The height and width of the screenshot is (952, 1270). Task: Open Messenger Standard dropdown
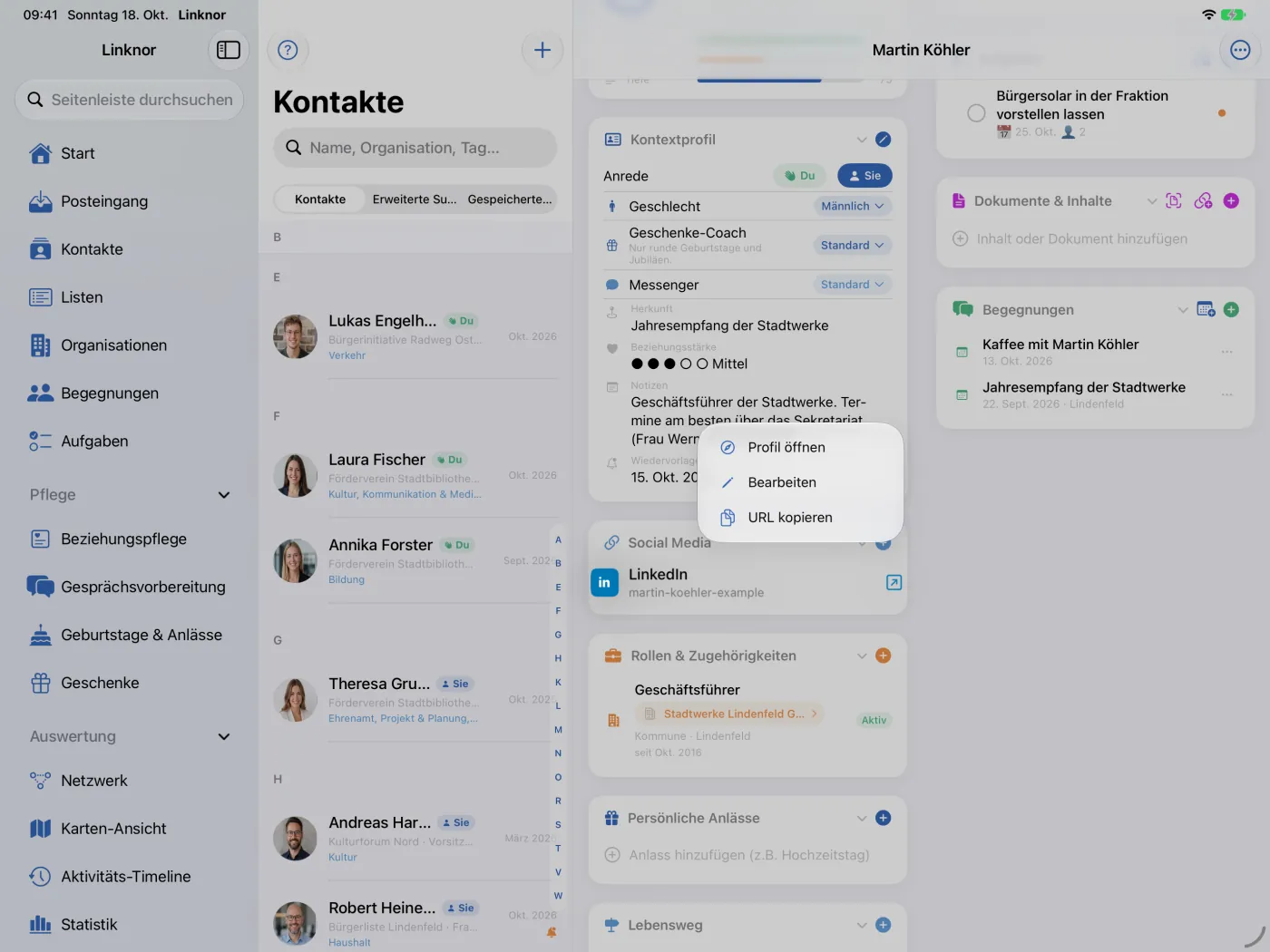click(x=853, y=285)
